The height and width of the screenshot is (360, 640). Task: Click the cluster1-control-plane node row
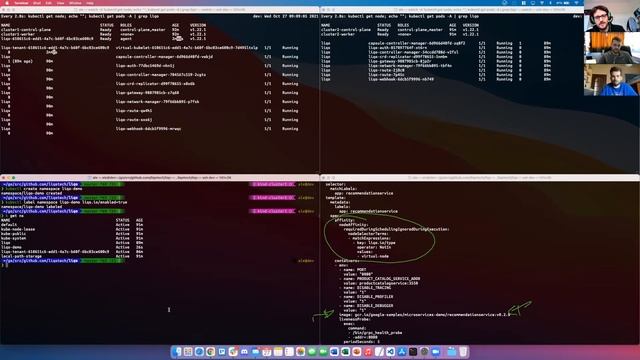tap(103, 30)
